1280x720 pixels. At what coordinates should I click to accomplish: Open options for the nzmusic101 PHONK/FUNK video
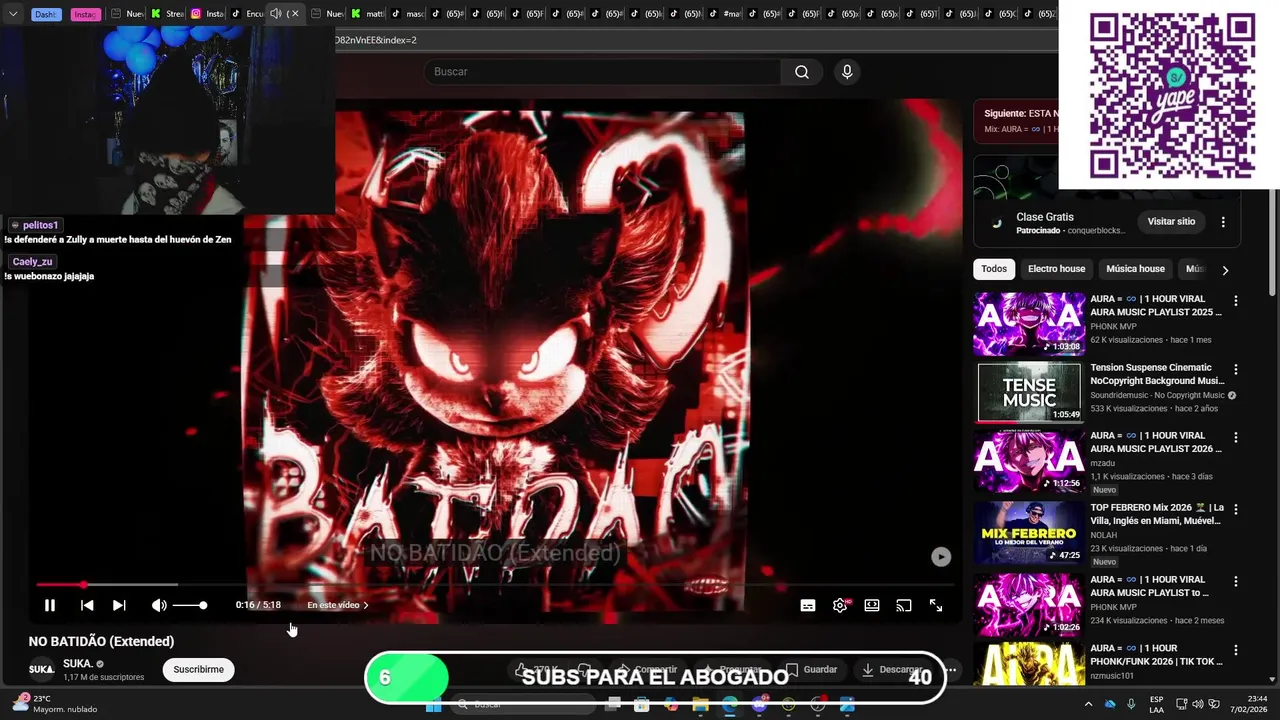click(1236, 650)
